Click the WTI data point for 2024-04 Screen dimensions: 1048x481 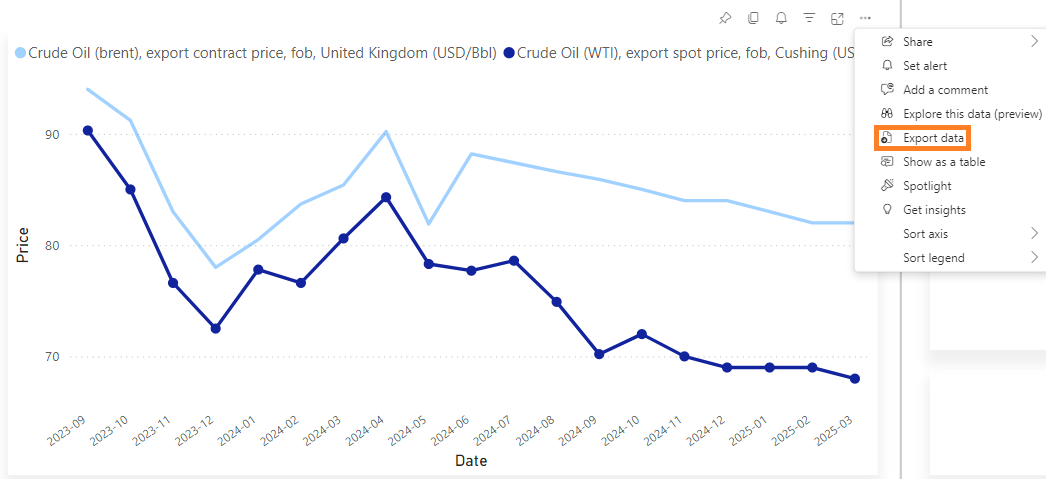(386, 198)
